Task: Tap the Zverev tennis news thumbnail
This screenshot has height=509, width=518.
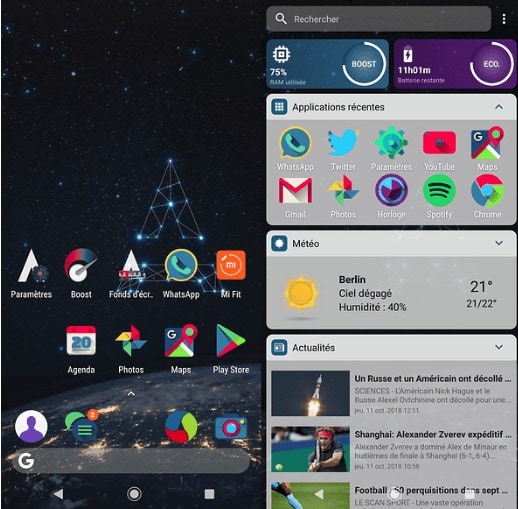Action: (310, 449)
